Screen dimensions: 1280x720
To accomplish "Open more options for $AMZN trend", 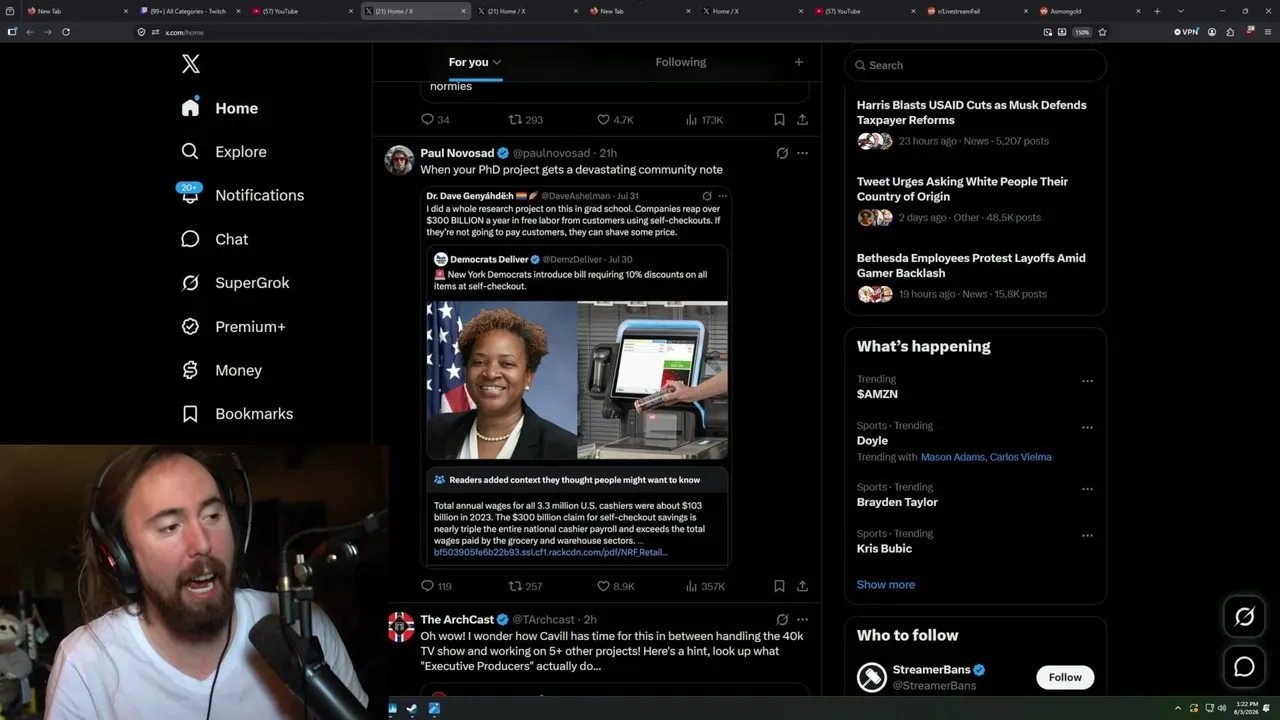I will tap(1087, 381).
